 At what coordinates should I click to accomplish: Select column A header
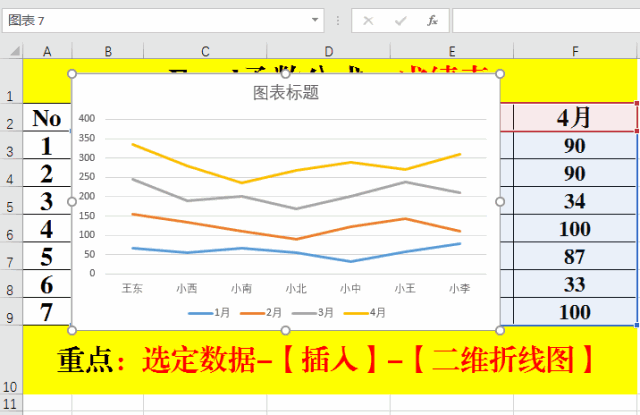47,51
